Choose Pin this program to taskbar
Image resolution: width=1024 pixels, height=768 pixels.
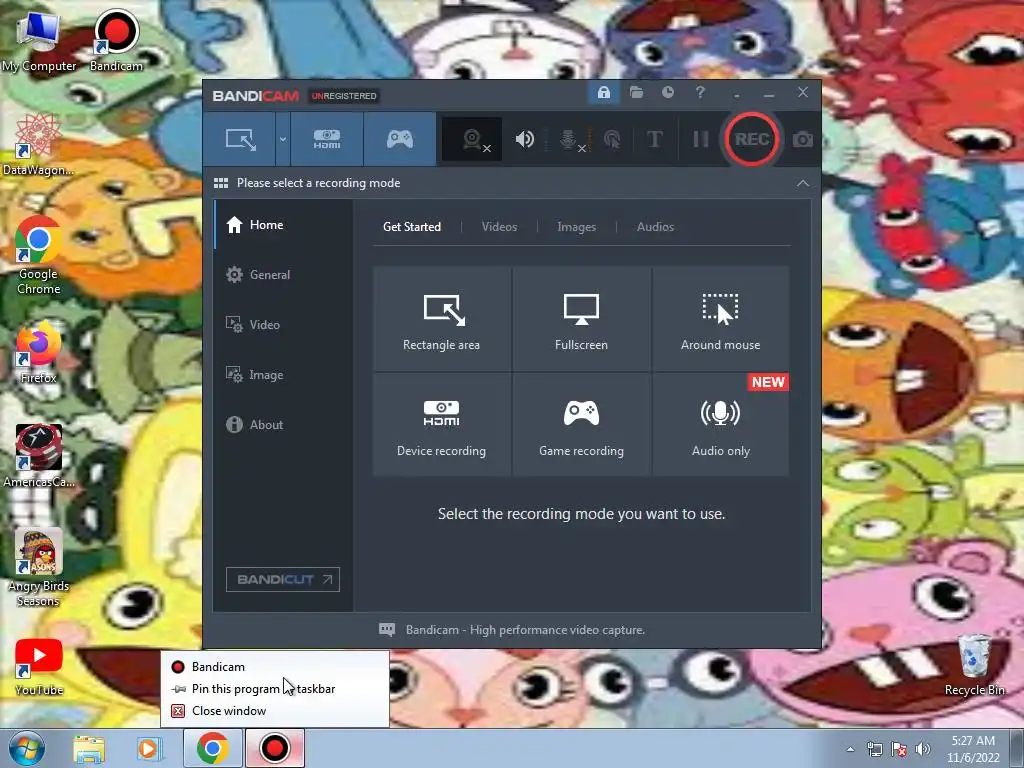275,689
